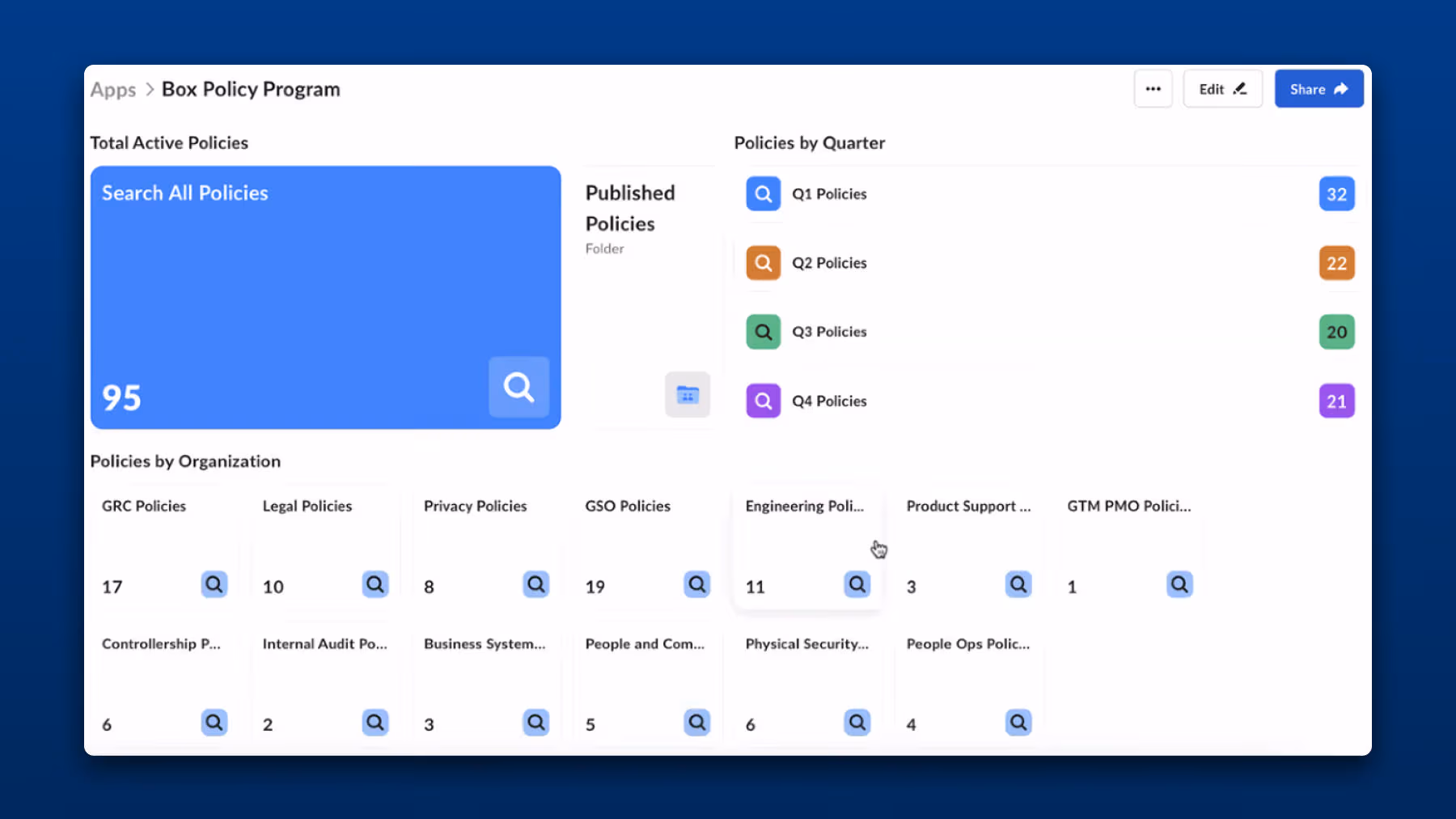Select the Policies by Quarter heading
The width and height of the screenshot is (1456, 819).
(x=810, y=143)
